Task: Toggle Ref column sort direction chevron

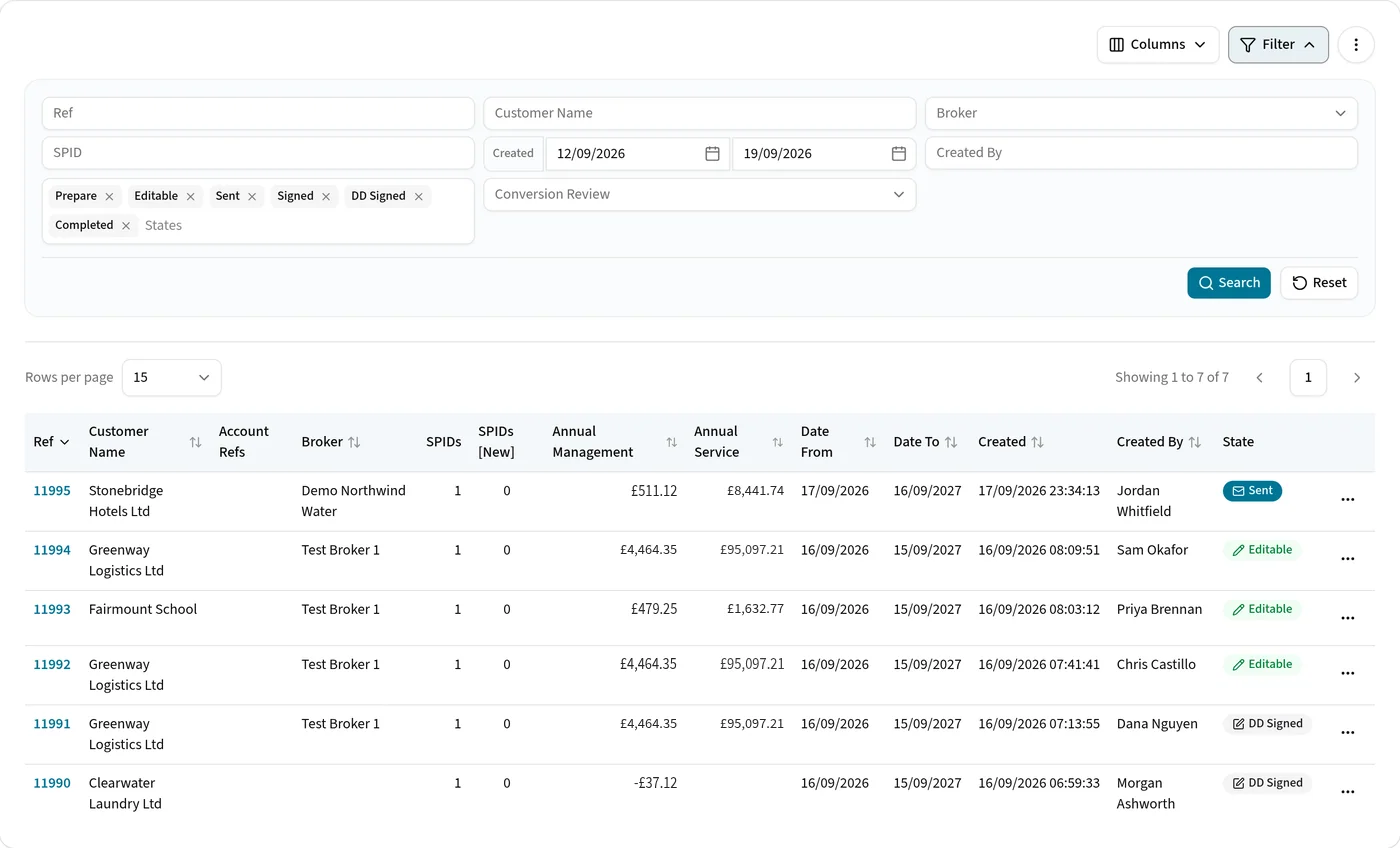Action: click(x=65, y=442)
